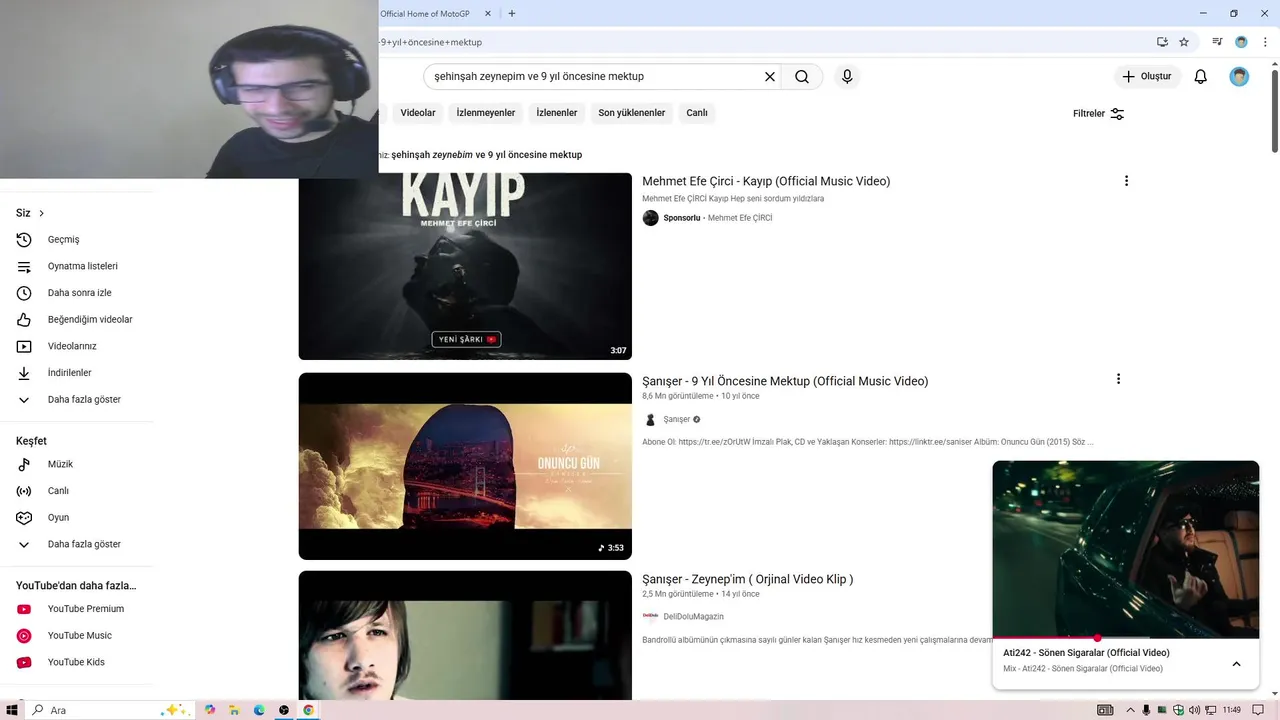Visit the Şanışer channel link
Screen dimensions: 1280x720
(x=676, y=420)
